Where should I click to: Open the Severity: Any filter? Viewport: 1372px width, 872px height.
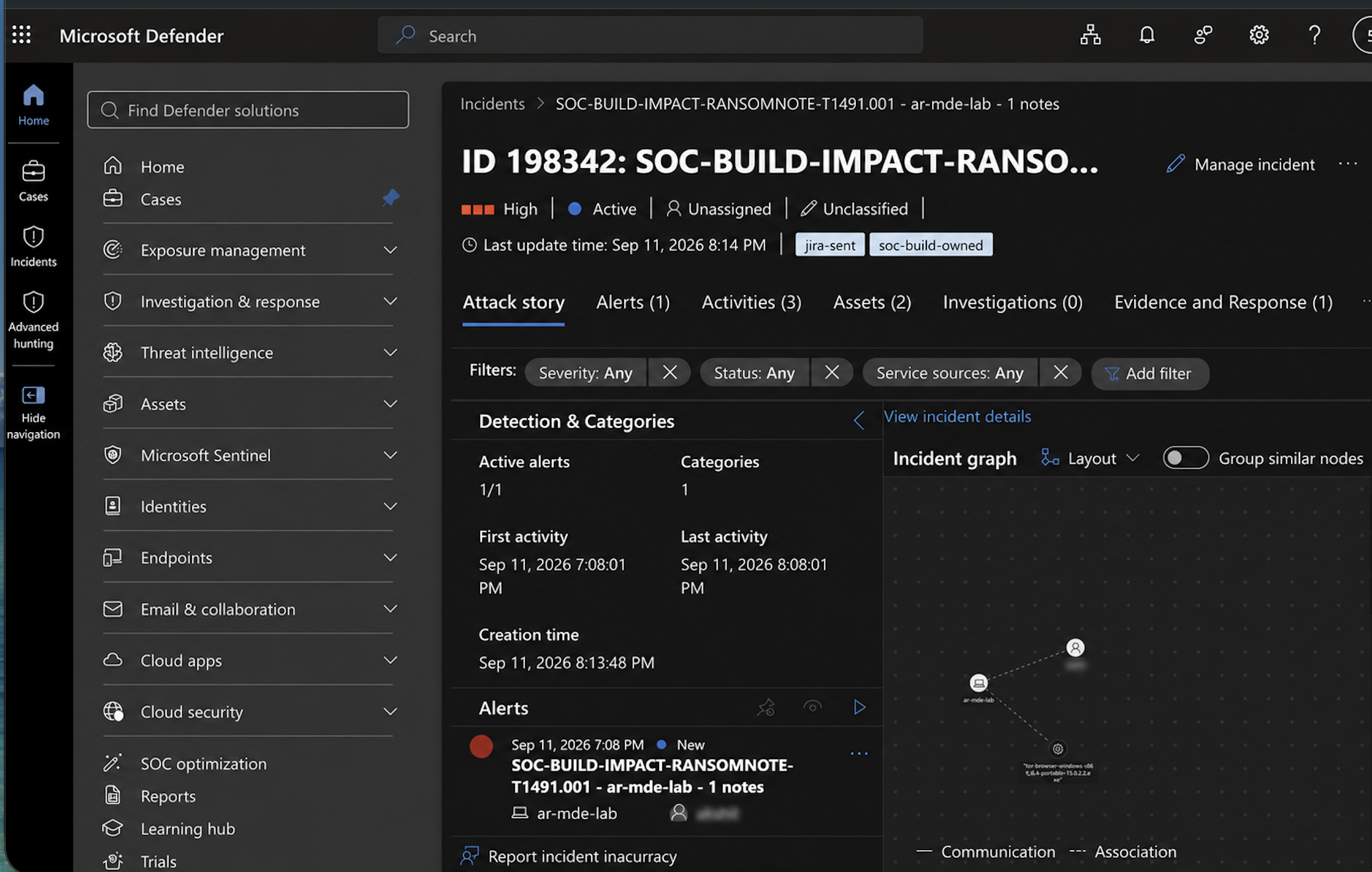tap(585, 372)
